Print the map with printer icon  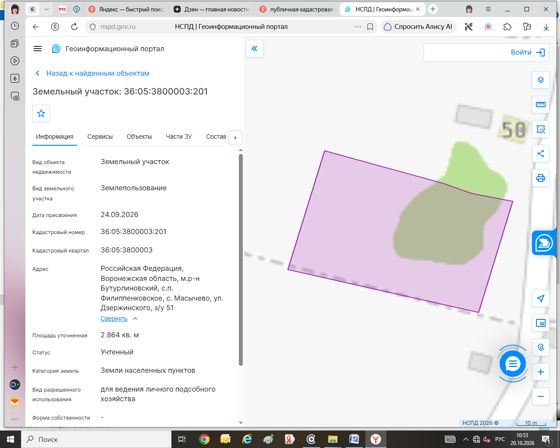pos(540,178)
